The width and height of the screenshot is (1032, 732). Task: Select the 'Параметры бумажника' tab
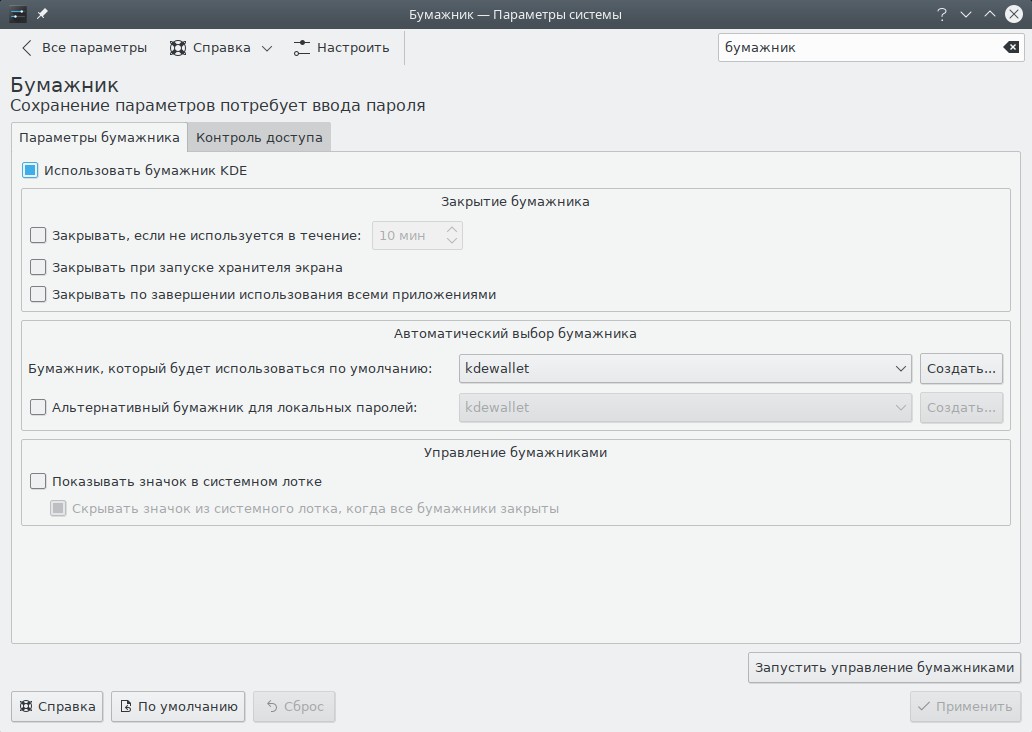(99, 137)
